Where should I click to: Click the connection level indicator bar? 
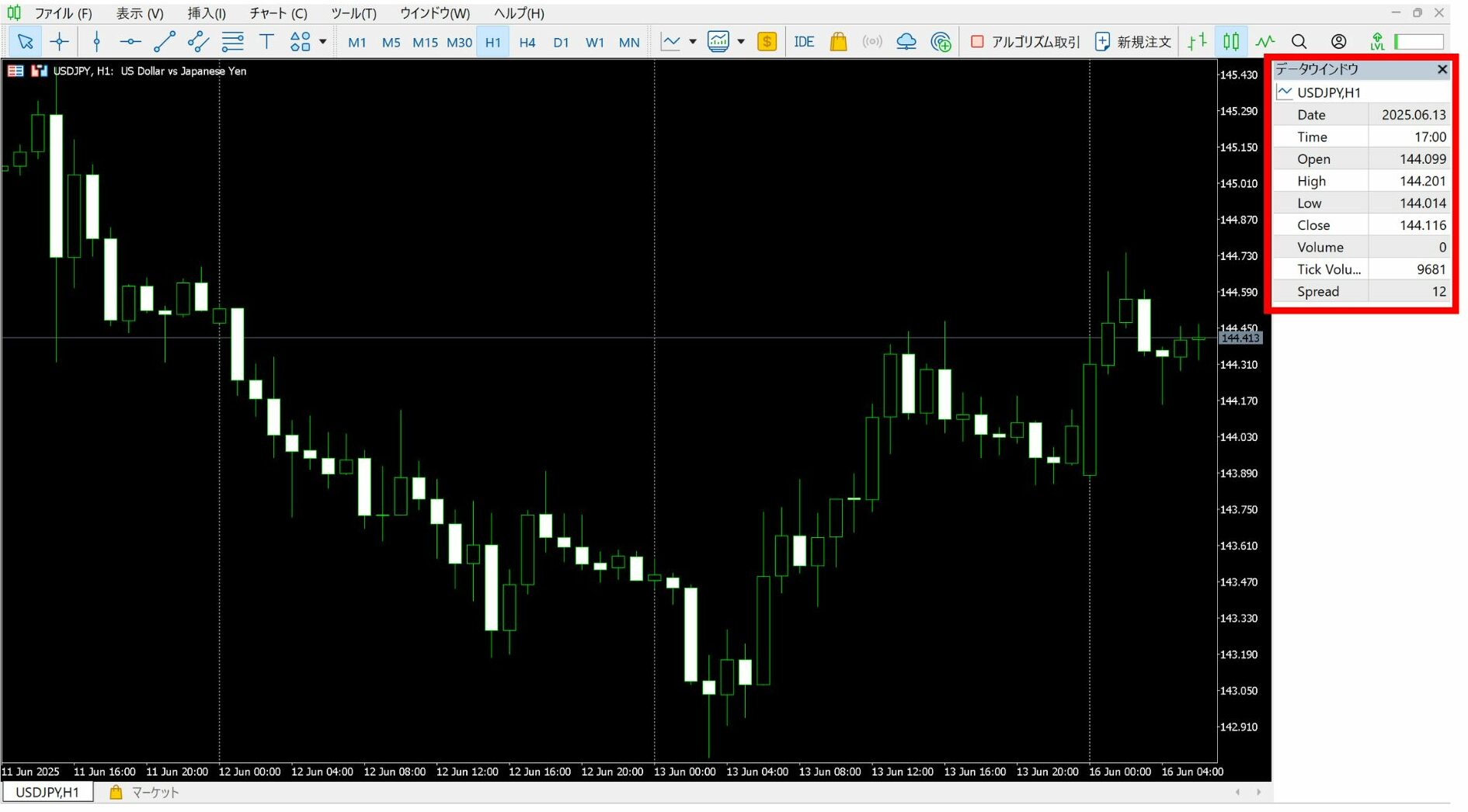(1418, 42)
